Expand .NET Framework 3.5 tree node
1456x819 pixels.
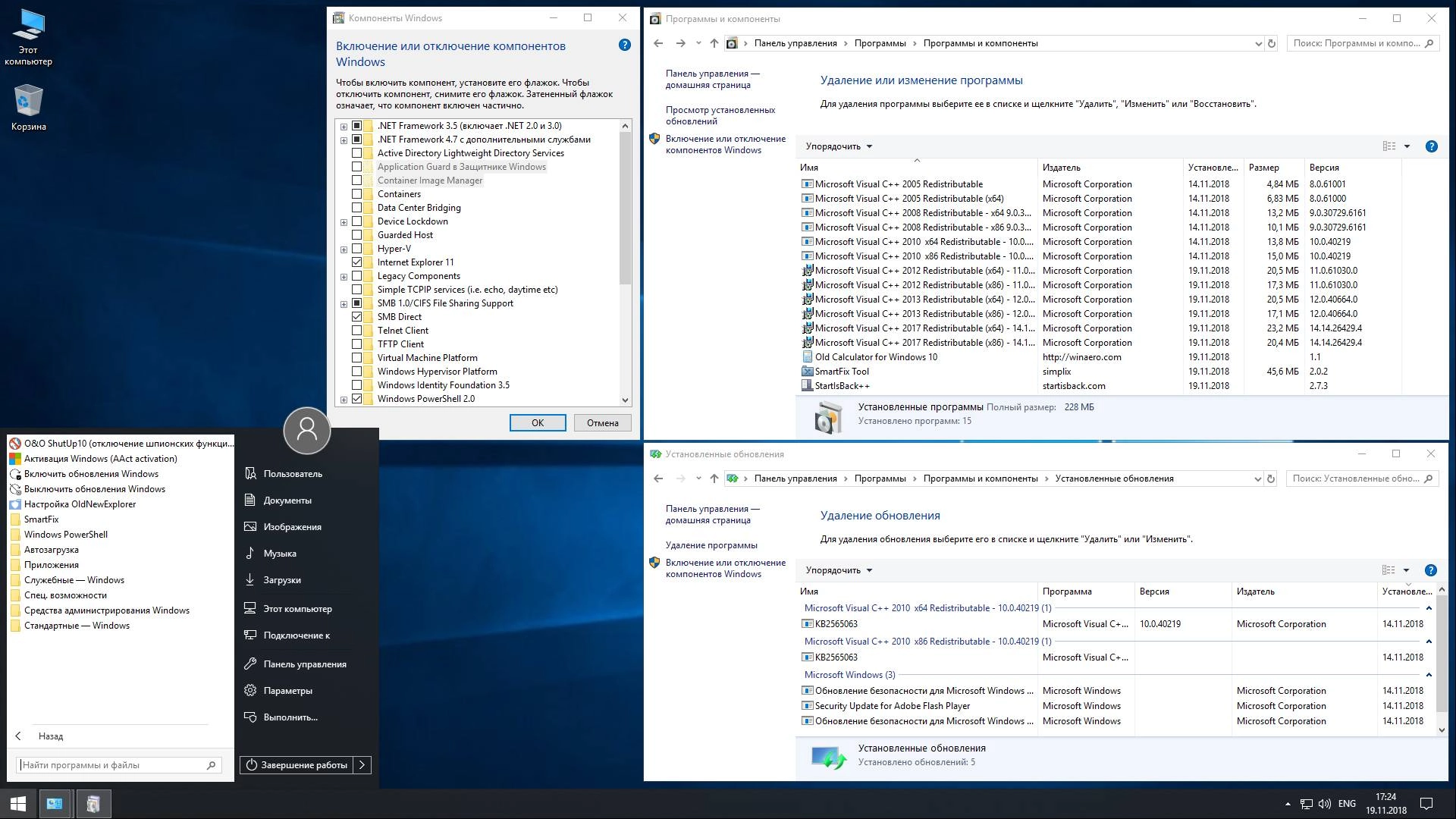coord(344,127)
